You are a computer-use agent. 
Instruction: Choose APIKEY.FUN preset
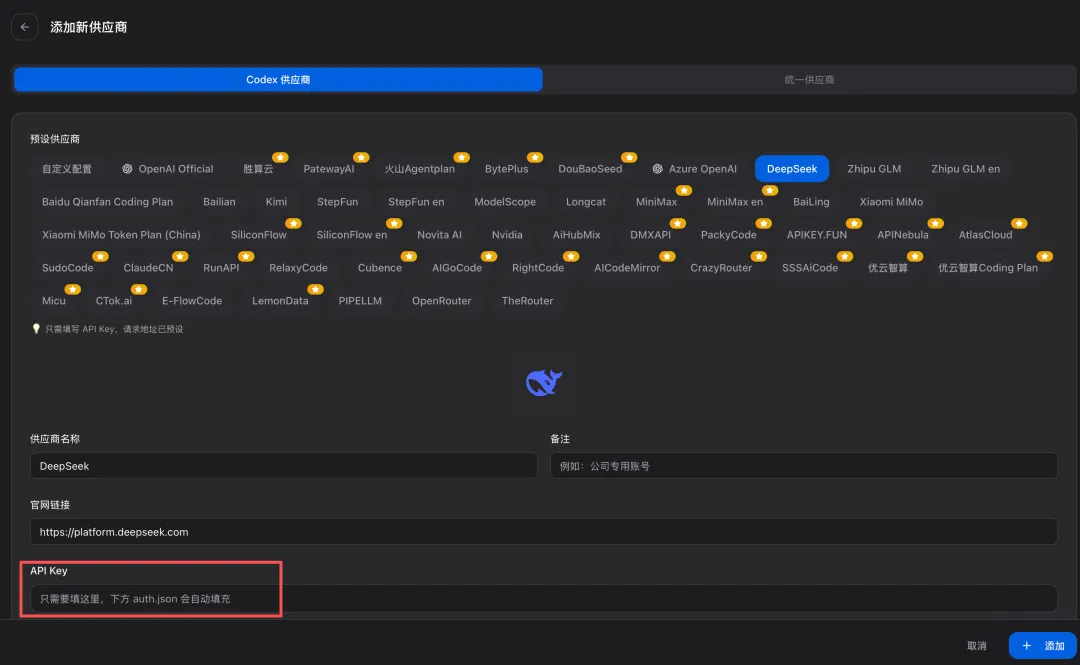(817, 235)
